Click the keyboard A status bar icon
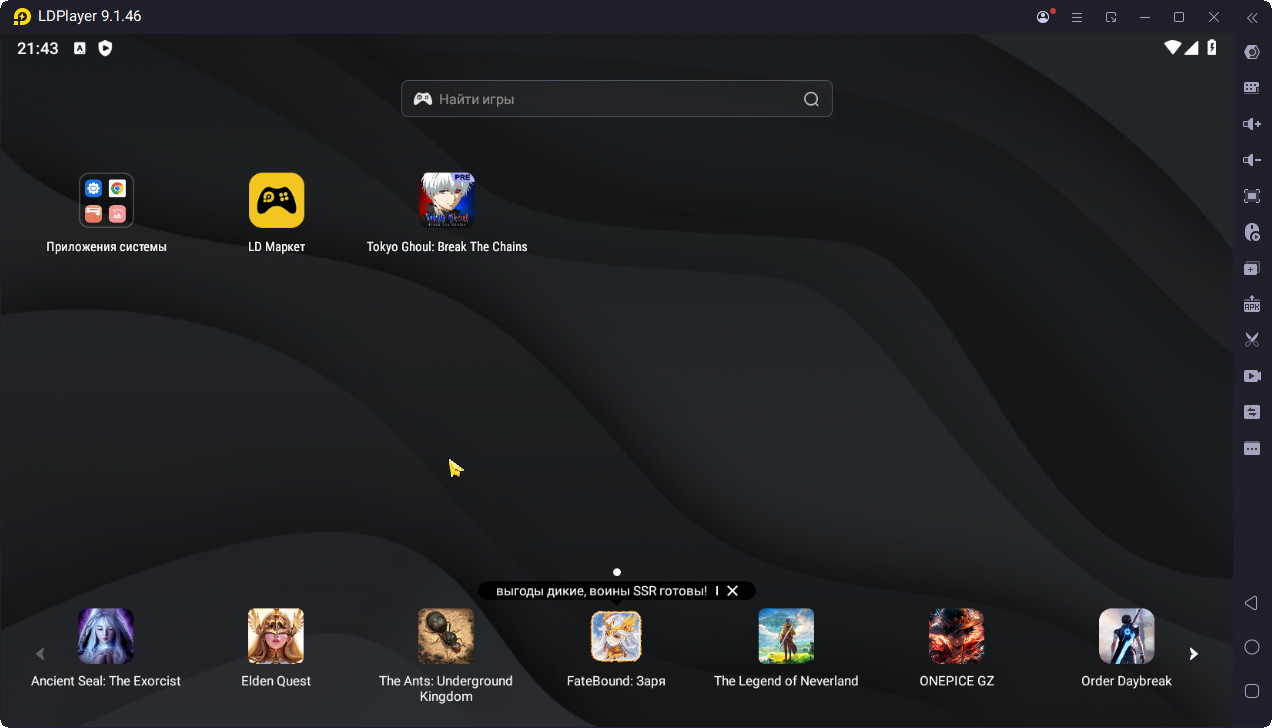Image resolution: width=1272 pixels, height=728 pixels. click(79, 48)
